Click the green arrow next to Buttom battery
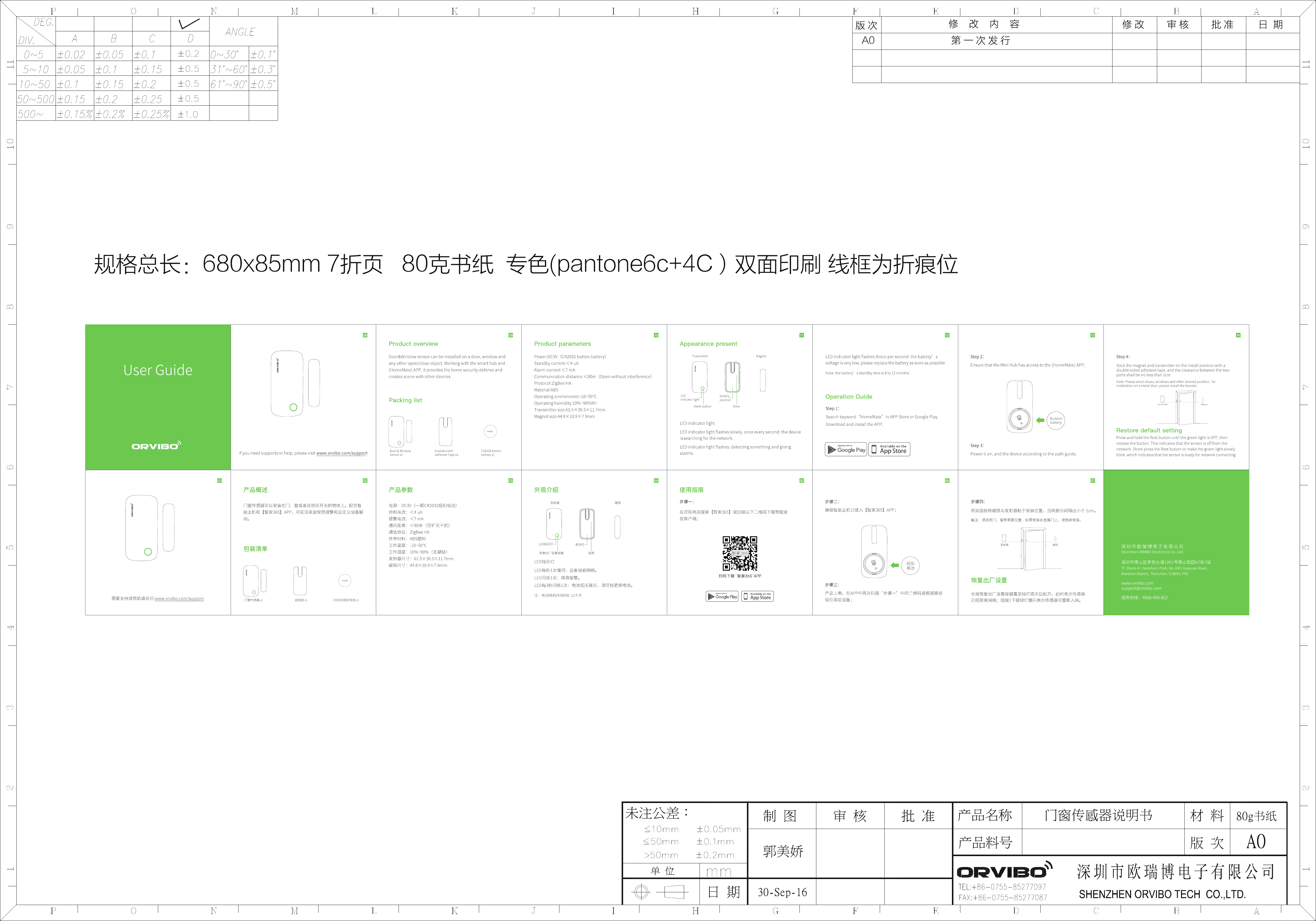Screen dimensions: 1316x921 coord(1040,420)
